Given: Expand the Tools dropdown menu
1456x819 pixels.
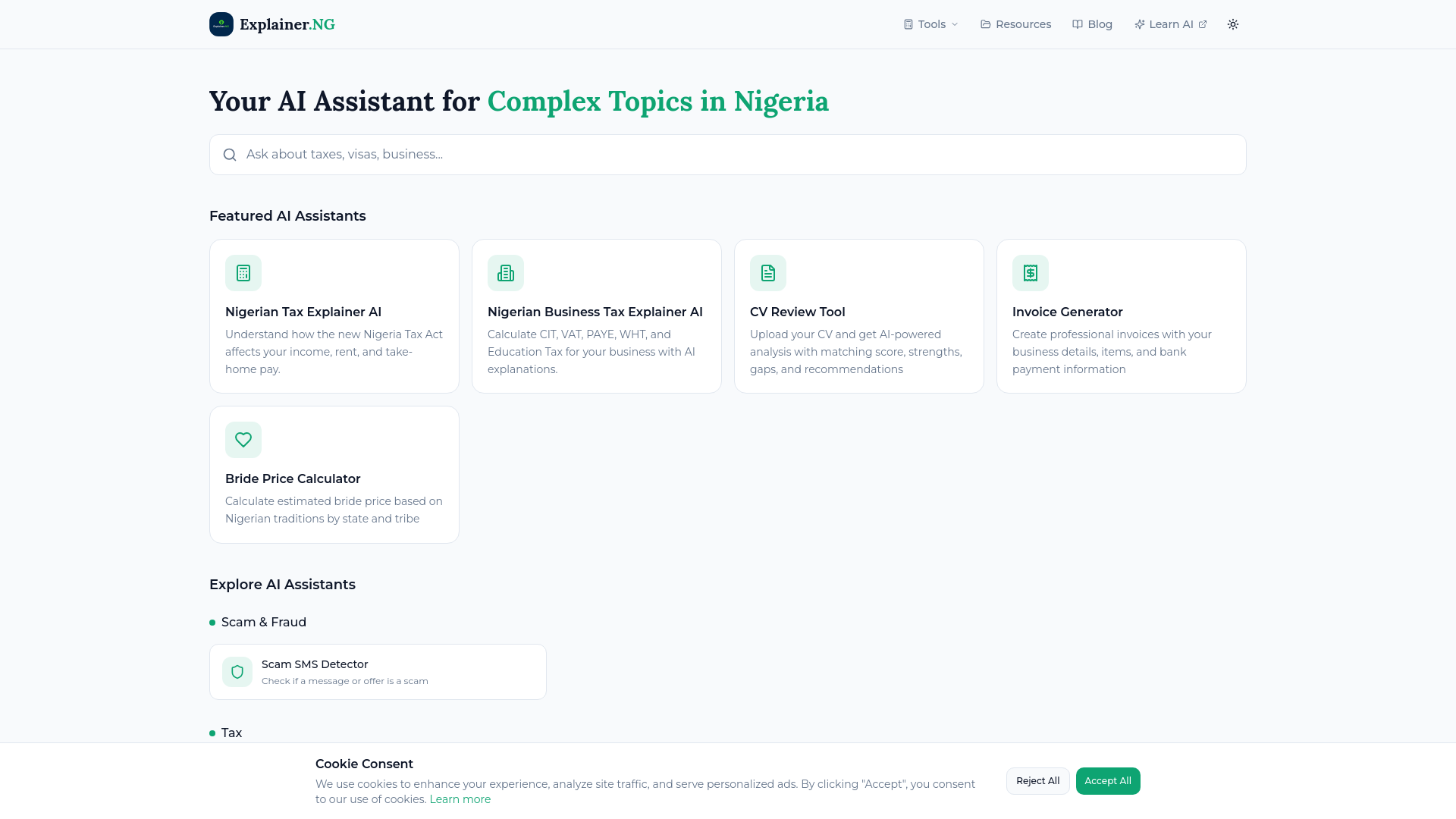Looking at the screenshot, I should click(930, 24).
